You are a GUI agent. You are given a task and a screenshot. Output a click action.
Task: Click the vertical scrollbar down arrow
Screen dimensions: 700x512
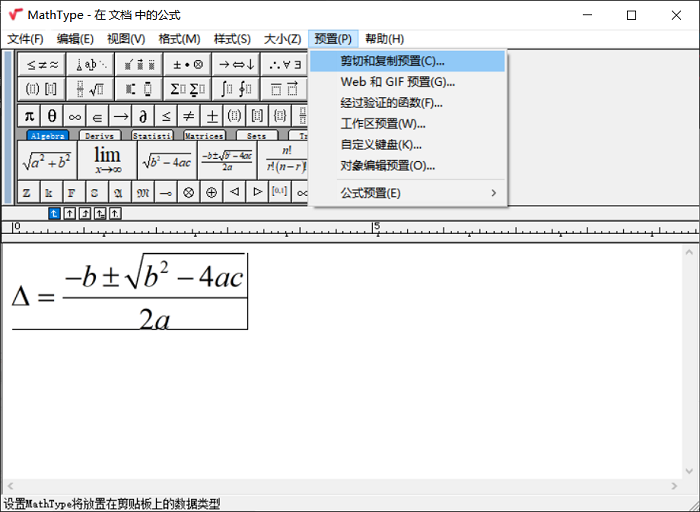tap(689, 471)
